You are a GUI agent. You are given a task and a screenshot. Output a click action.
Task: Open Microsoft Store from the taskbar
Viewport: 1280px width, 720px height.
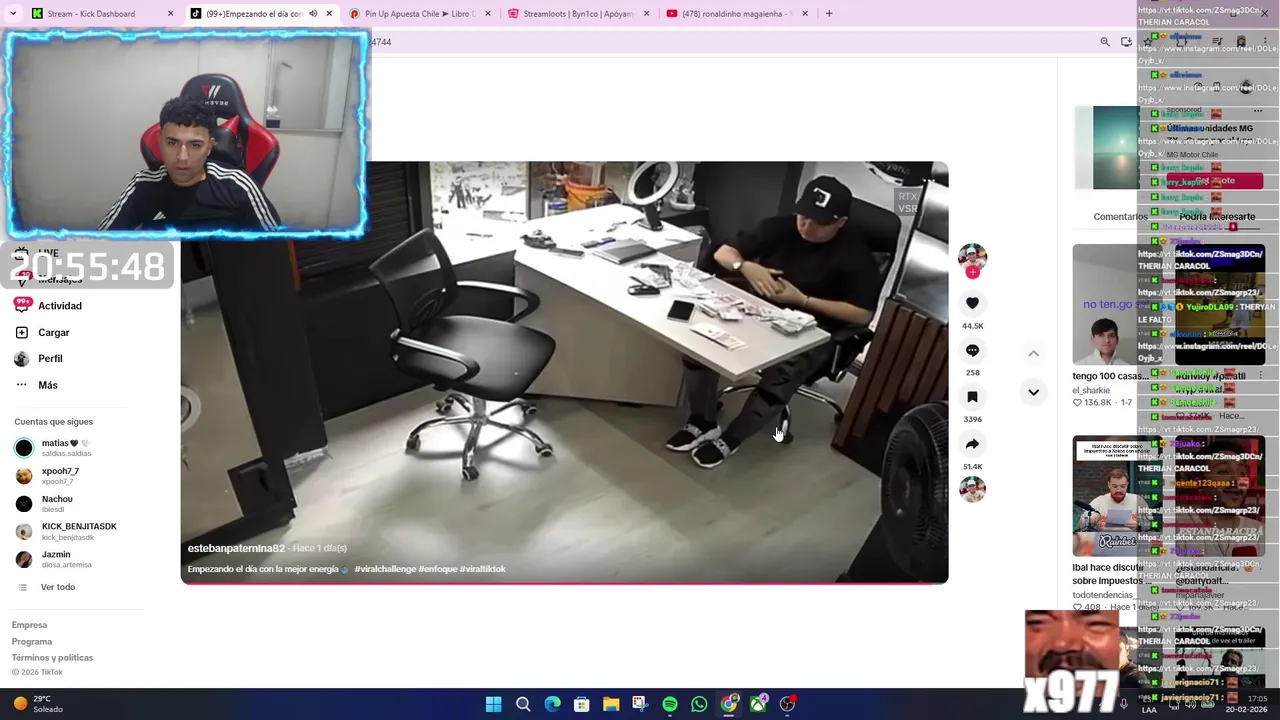[581, 704]
